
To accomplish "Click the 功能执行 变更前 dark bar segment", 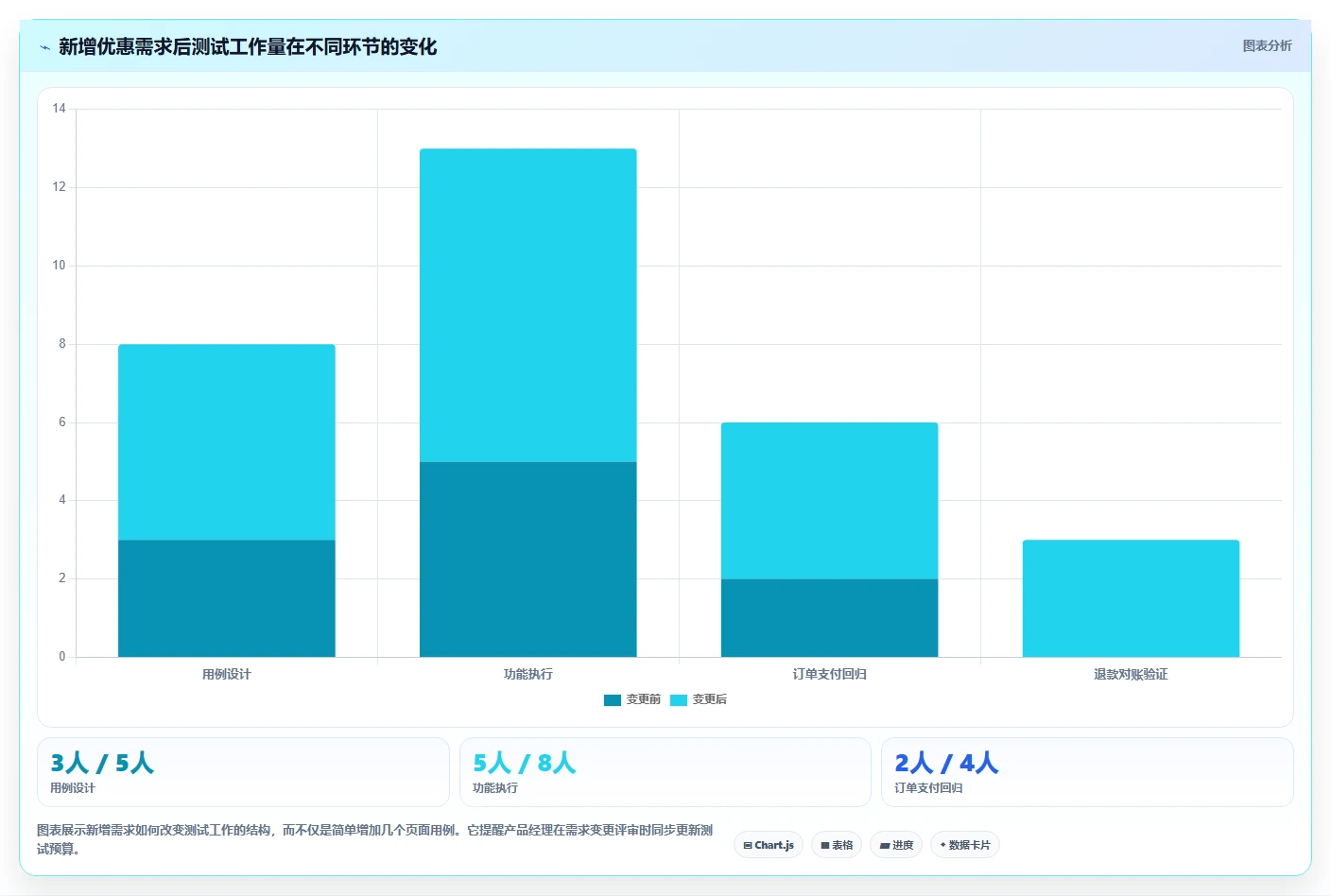I will (x=528, y=560).
